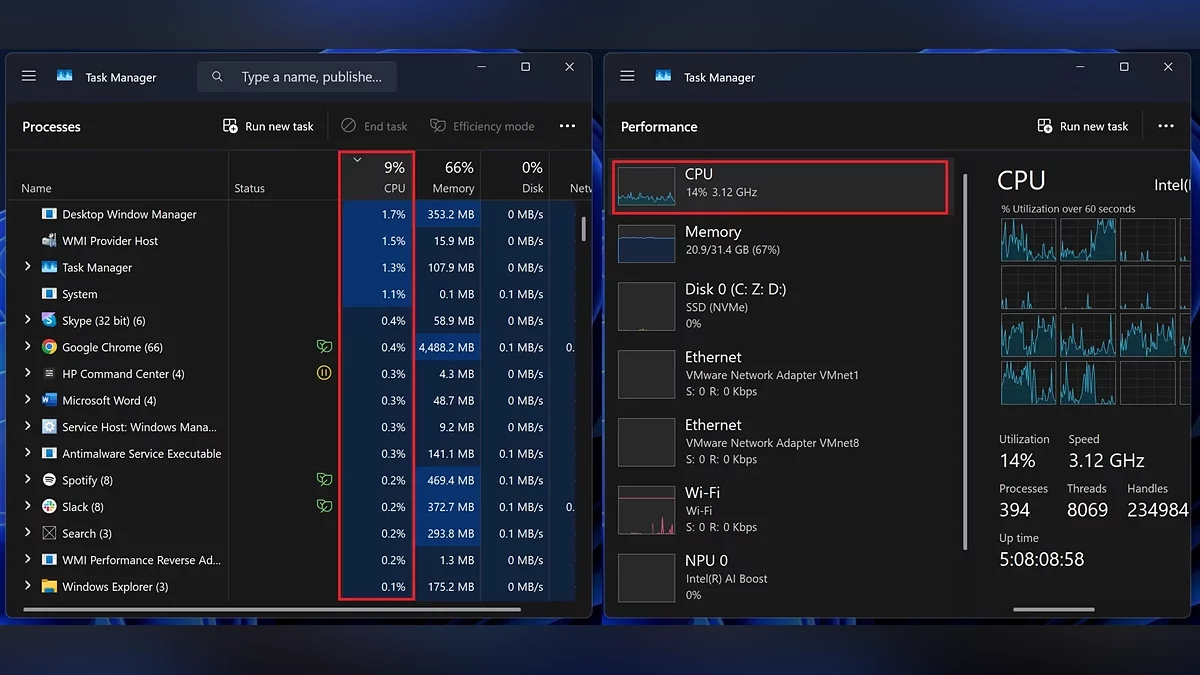Expand the Task Manager process group
The height and width of the screenshot is (675, 1200).
[x=28, y=267]
